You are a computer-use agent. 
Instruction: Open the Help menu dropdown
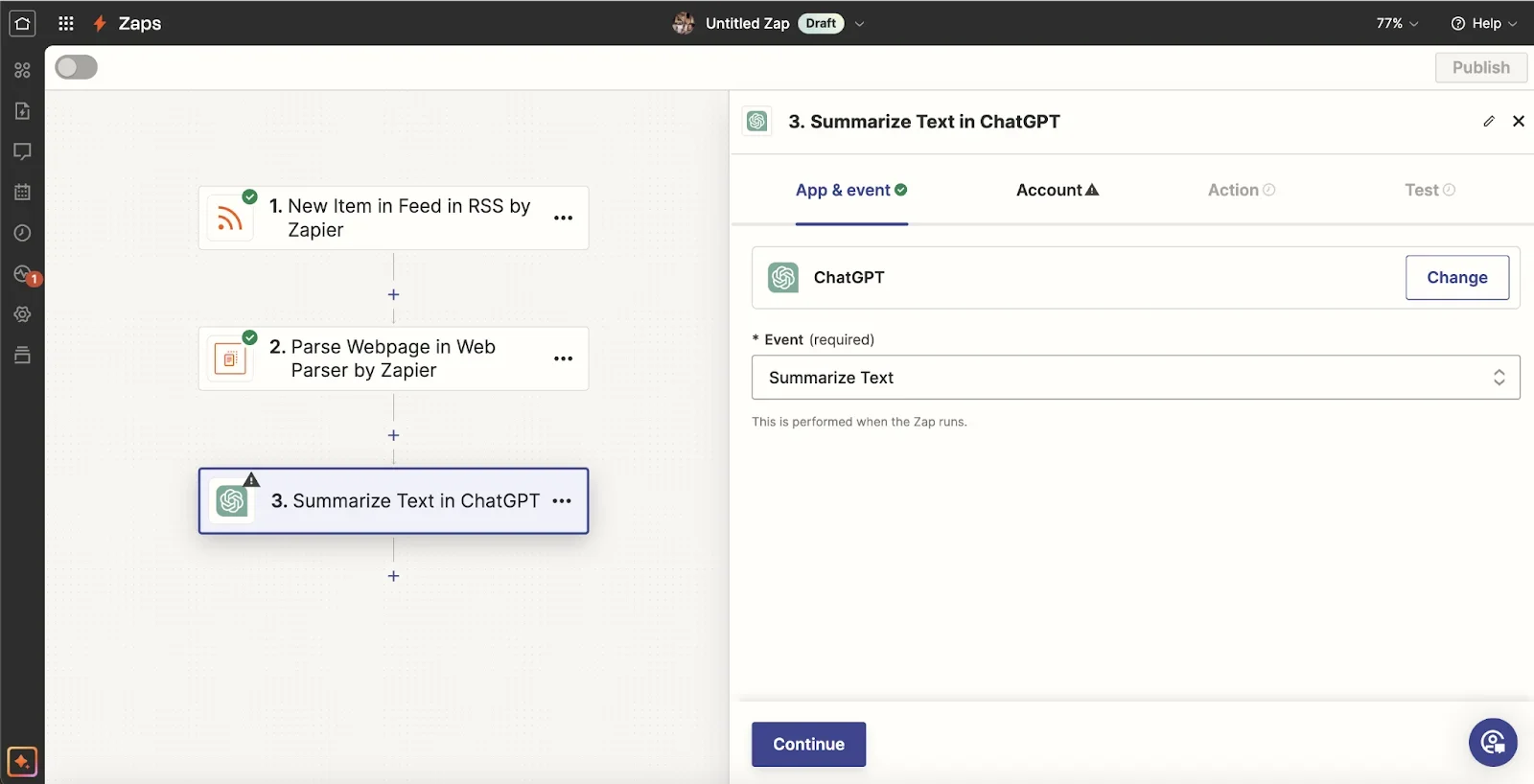click(1483, 23)
